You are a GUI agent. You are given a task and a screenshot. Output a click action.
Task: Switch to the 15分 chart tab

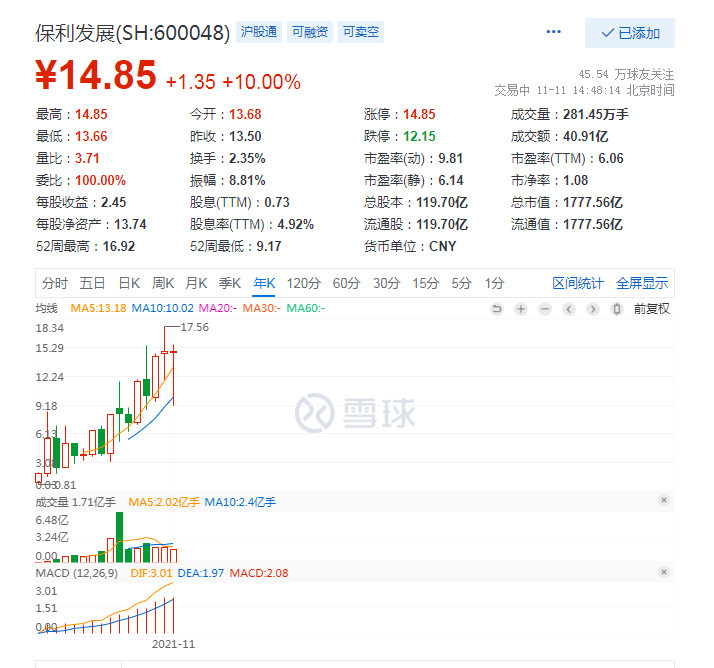pos(426,283)
